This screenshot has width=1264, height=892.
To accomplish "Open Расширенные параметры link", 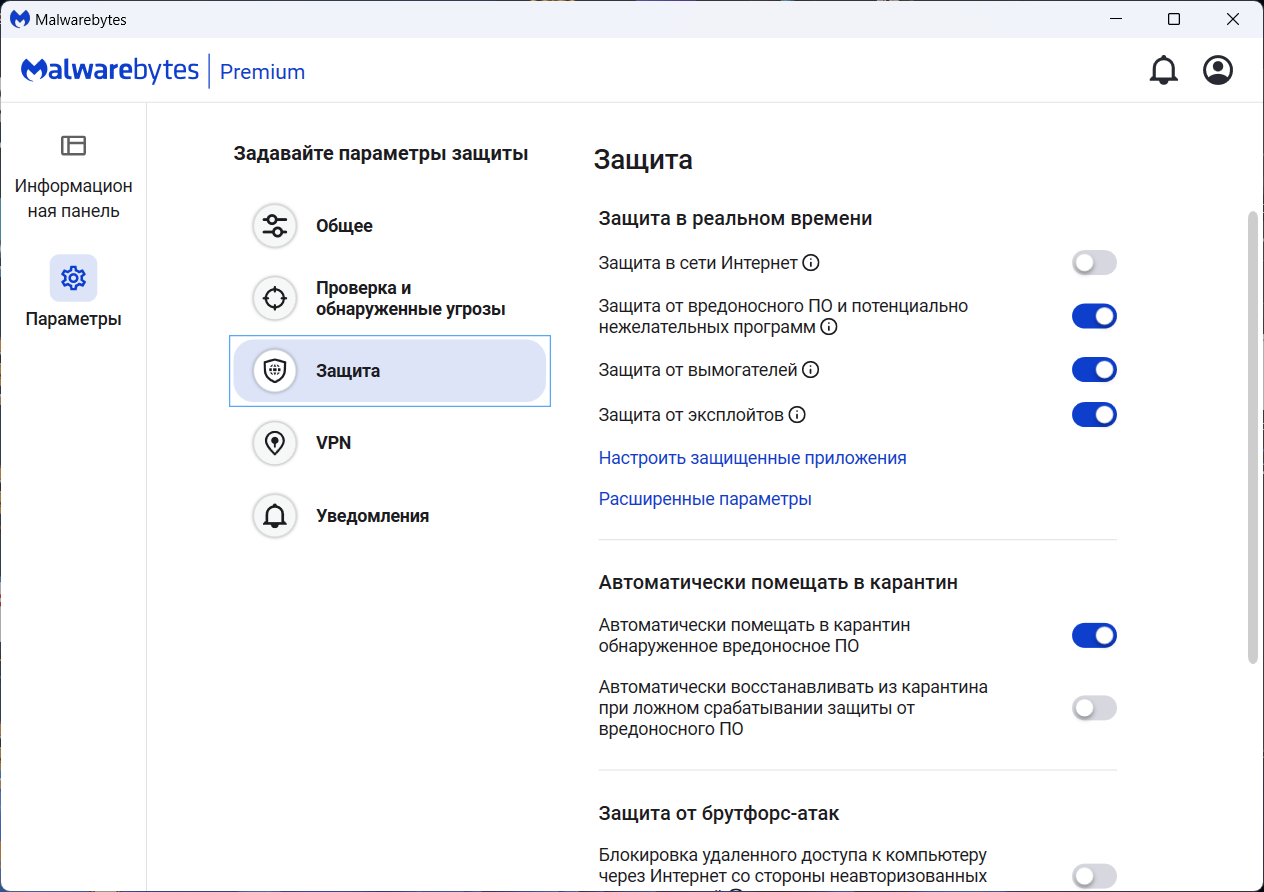I will (705, 499).
